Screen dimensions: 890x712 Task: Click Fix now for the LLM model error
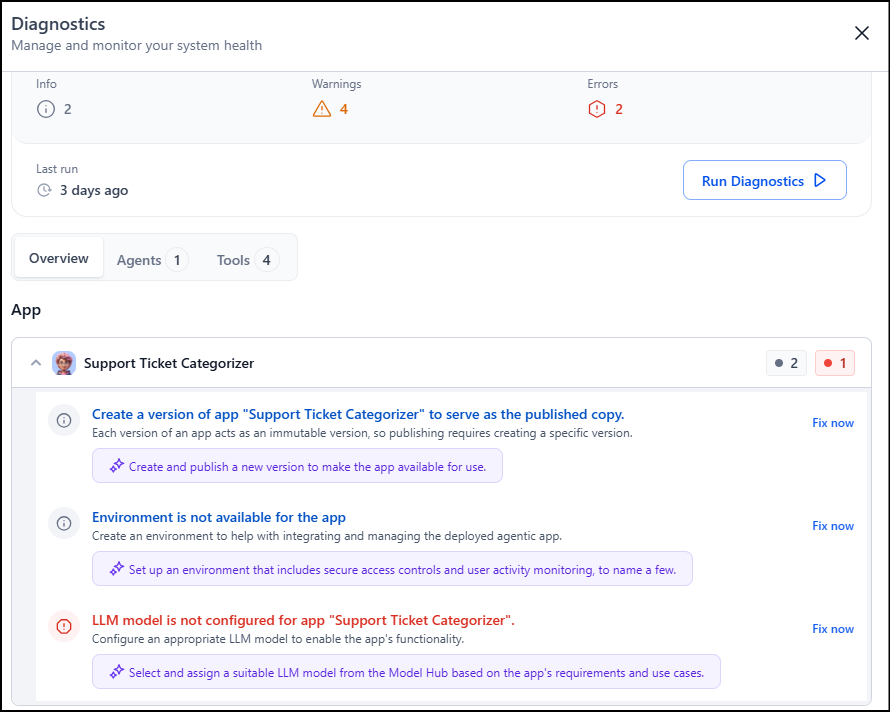(832, 629)
